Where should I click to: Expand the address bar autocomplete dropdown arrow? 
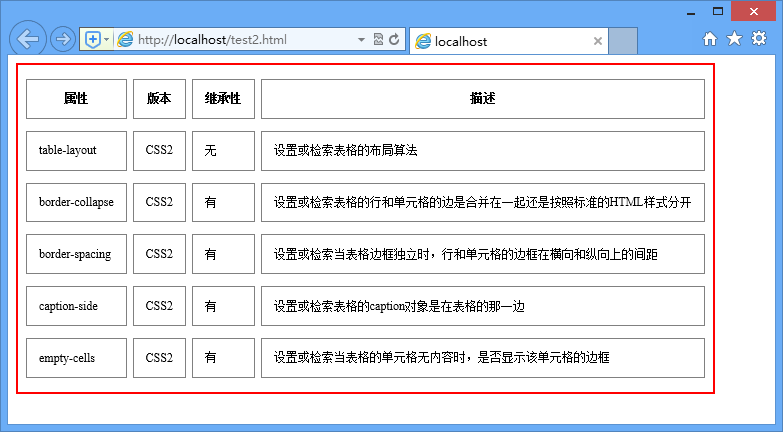click(361, 41)
